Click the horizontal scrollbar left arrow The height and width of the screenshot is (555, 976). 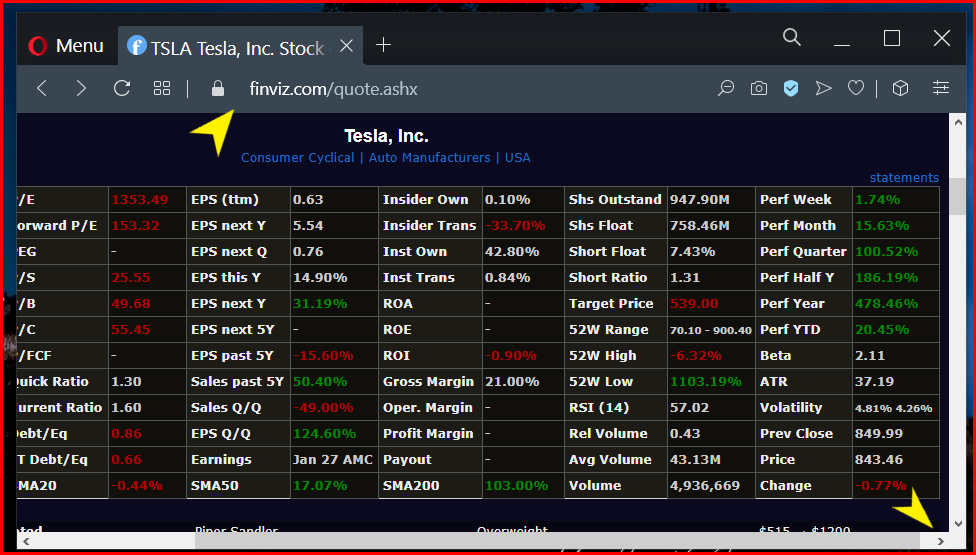point(26,541)
